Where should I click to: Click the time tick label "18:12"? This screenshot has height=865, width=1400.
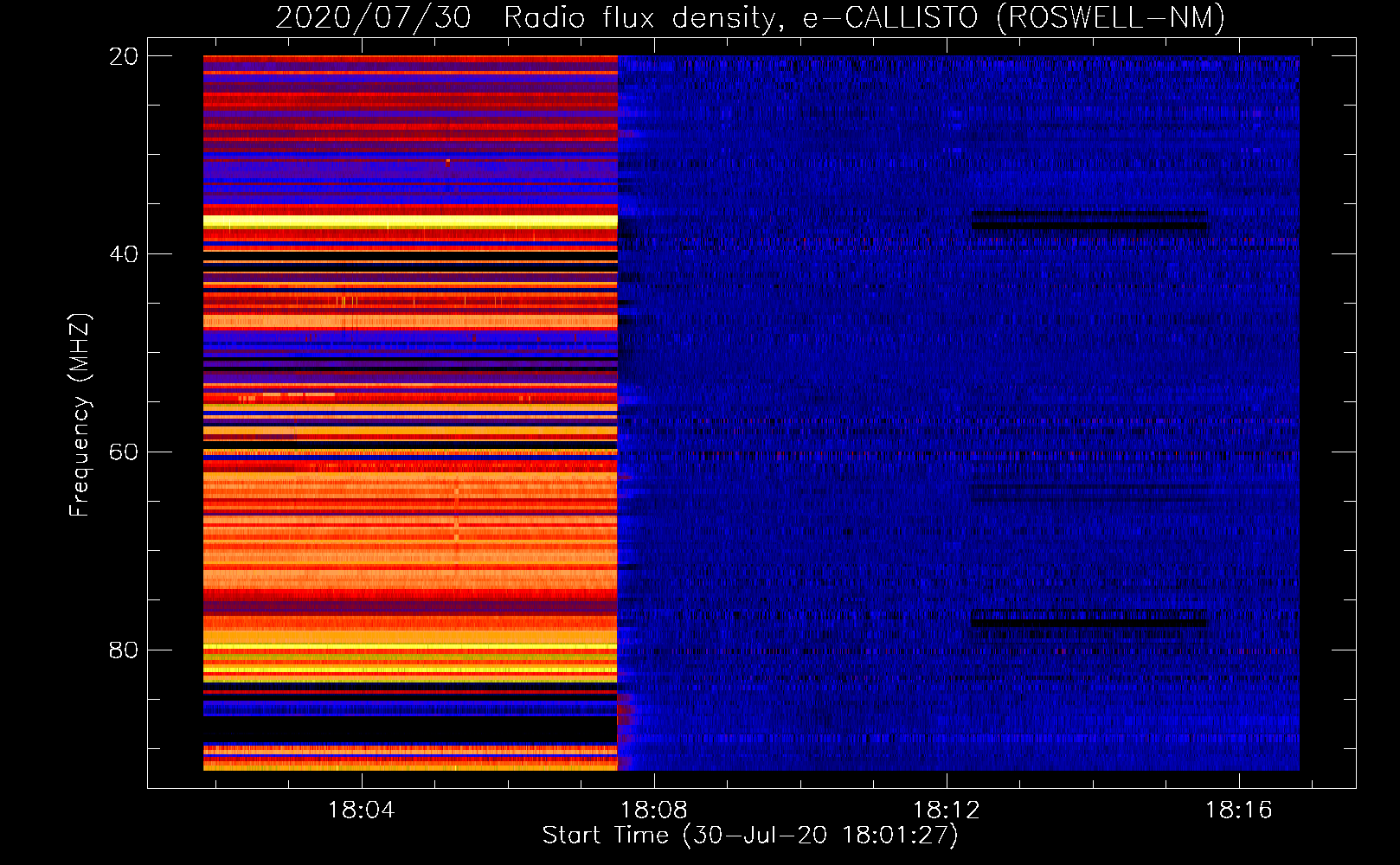(x=947, y=810)
